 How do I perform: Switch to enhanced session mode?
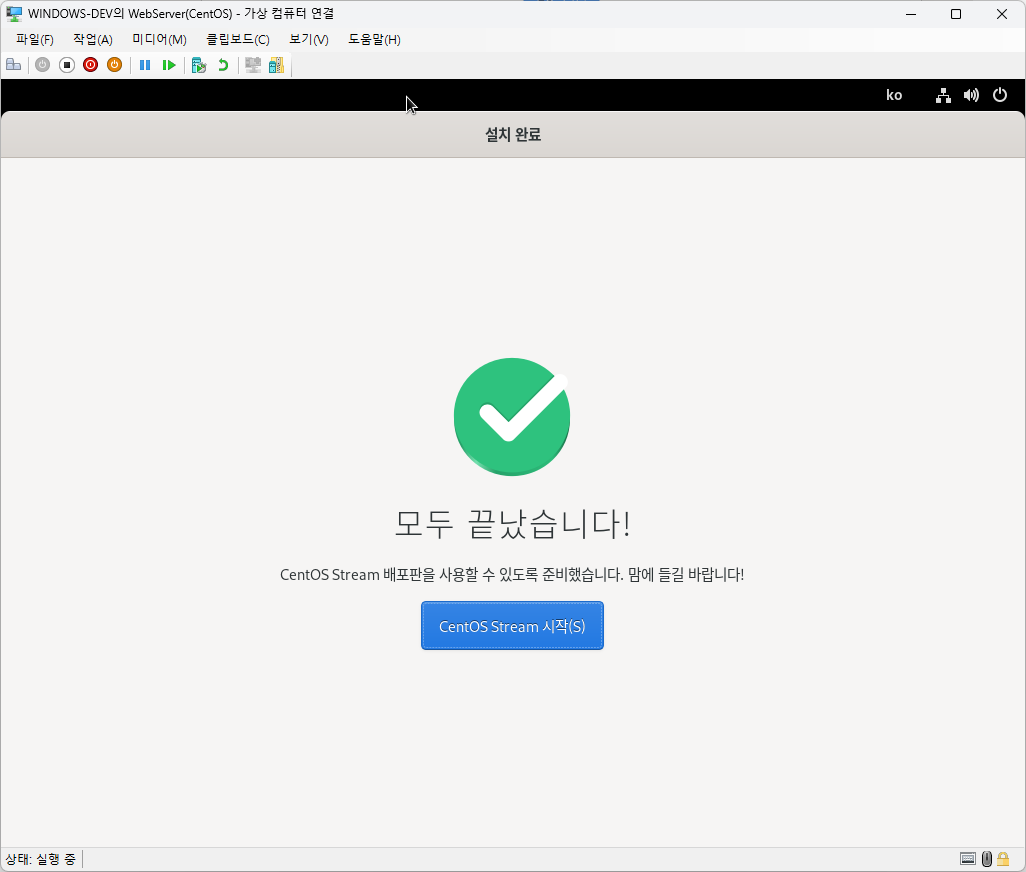[x=251, y=65]
